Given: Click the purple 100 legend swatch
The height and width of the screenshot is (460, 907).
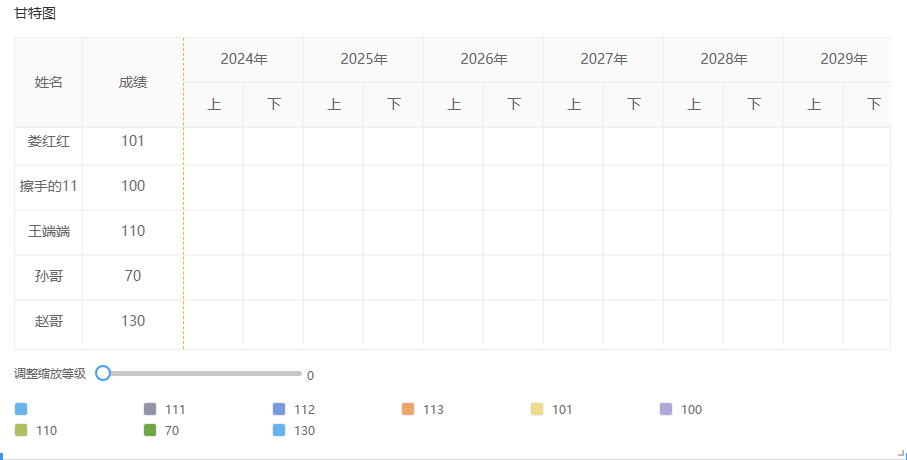Looking at the screenshot, I should [x=666, y=409].
